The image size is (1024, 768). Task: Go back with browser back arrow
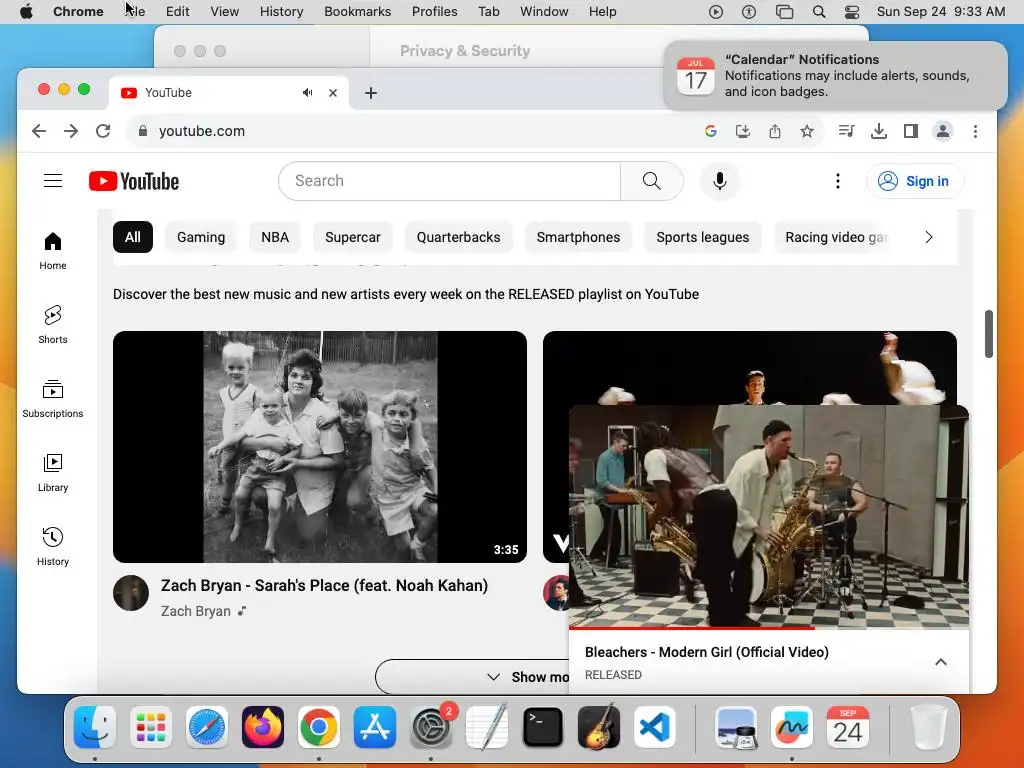click(39, 131)
